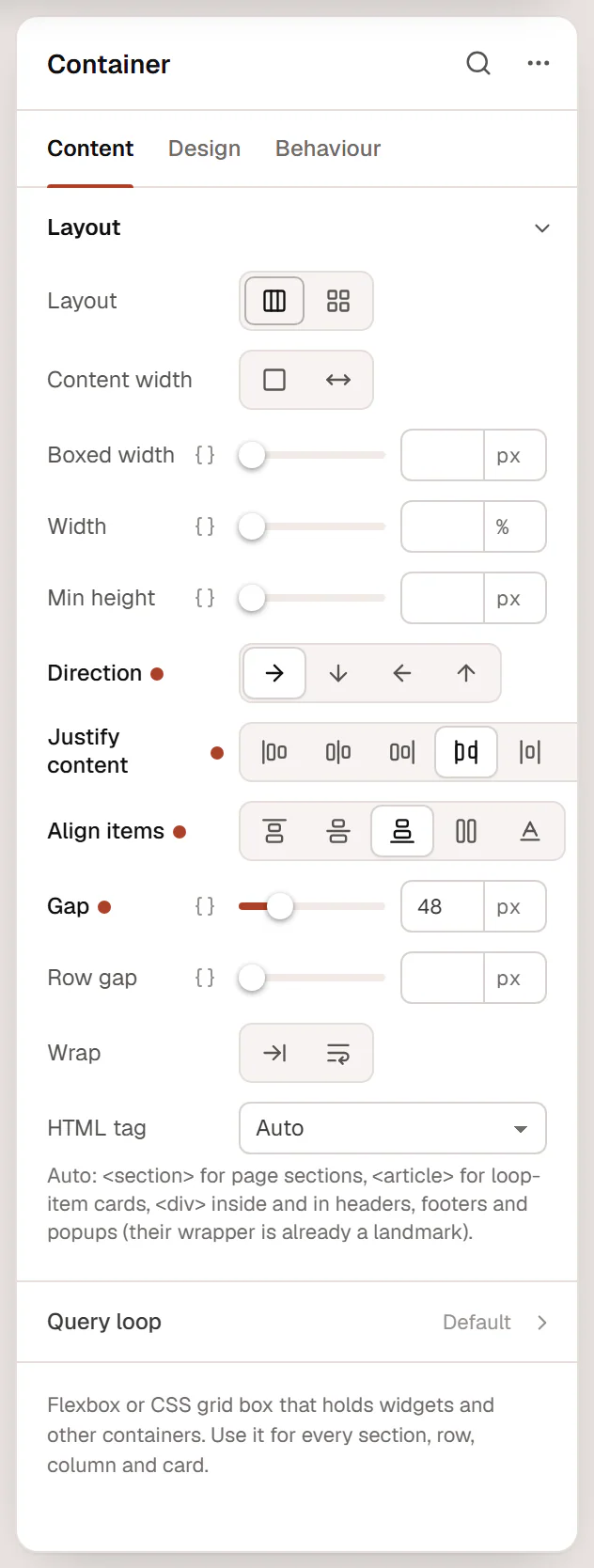Enable wrap with the wrap lines icon
Image resolution: width=594 pixels, height=1568 pixels.
click(x=338, y=1053)
